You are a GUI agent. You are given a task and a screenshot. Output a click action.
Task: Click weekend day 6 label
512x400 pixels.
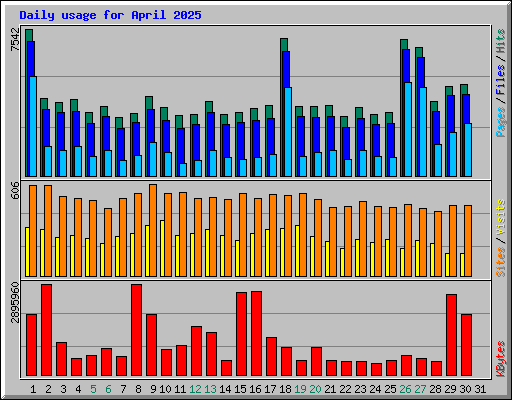click(x=108, y=389)
